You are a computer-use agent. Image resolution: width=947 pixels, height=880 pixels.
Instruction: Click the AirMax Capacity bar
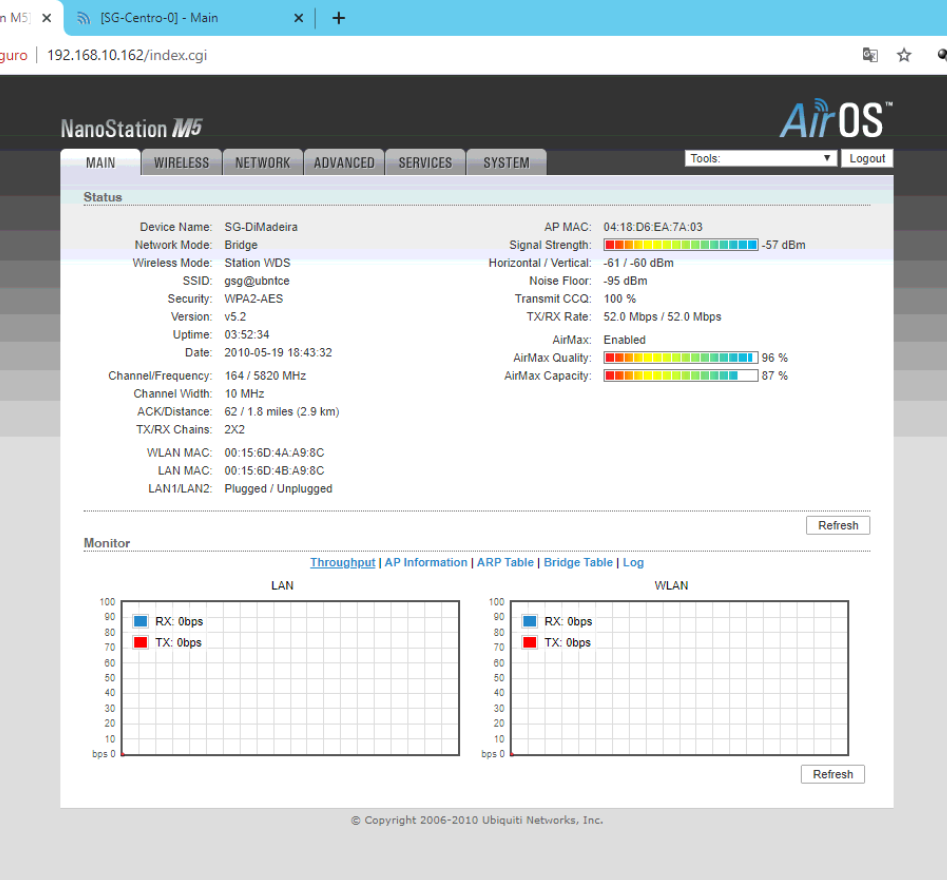click(x=681, y=376)
